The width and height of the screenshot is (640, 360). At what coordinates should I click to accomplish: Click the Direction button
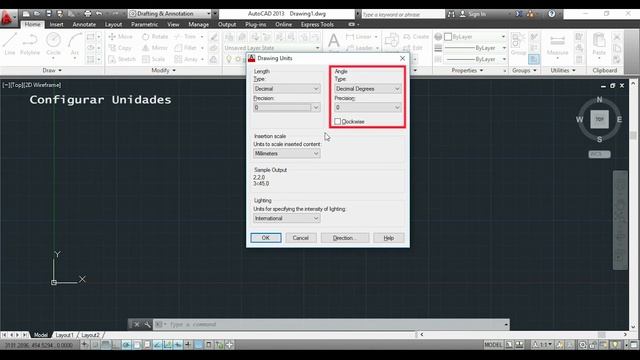tap(345, 238)
